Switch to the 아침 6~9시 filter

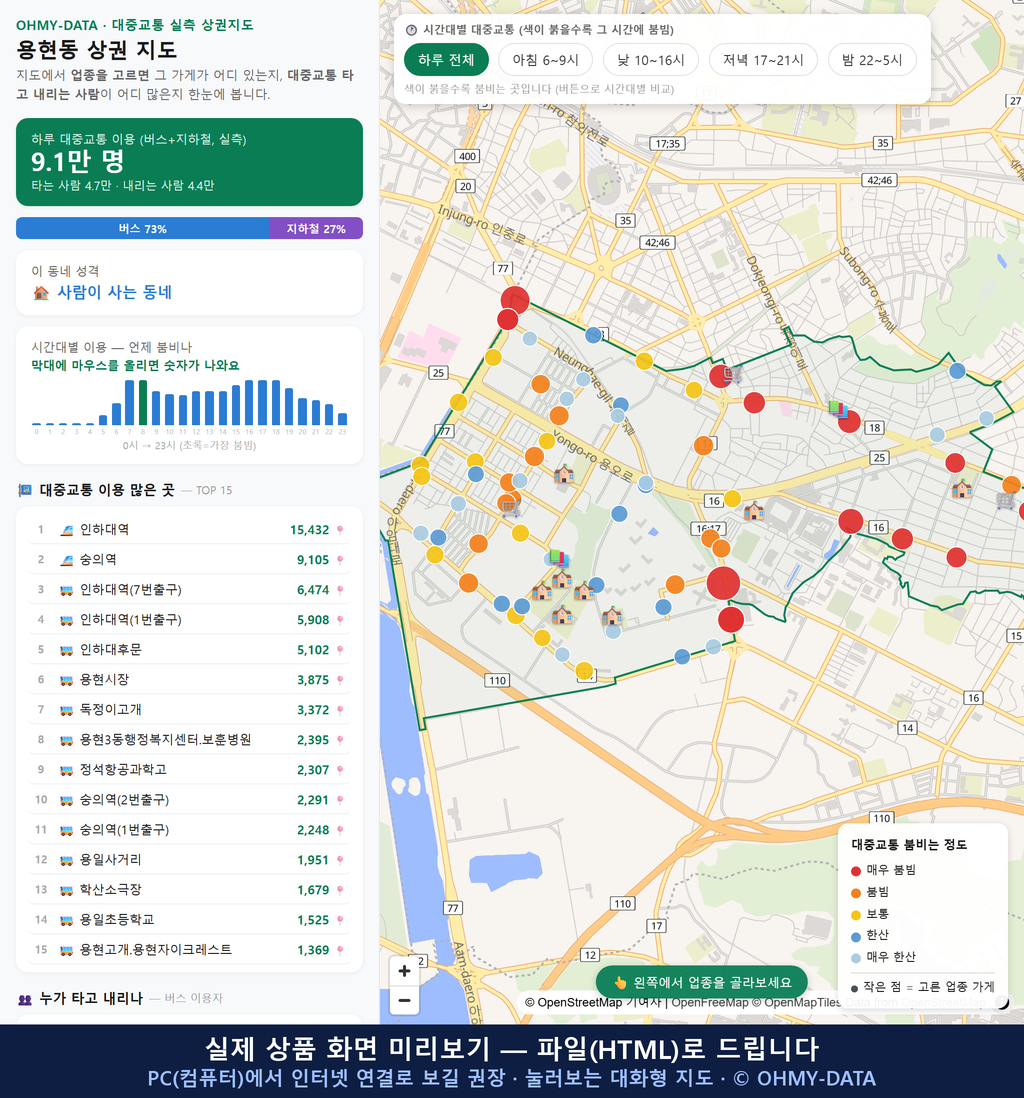(x=546, y=60)
